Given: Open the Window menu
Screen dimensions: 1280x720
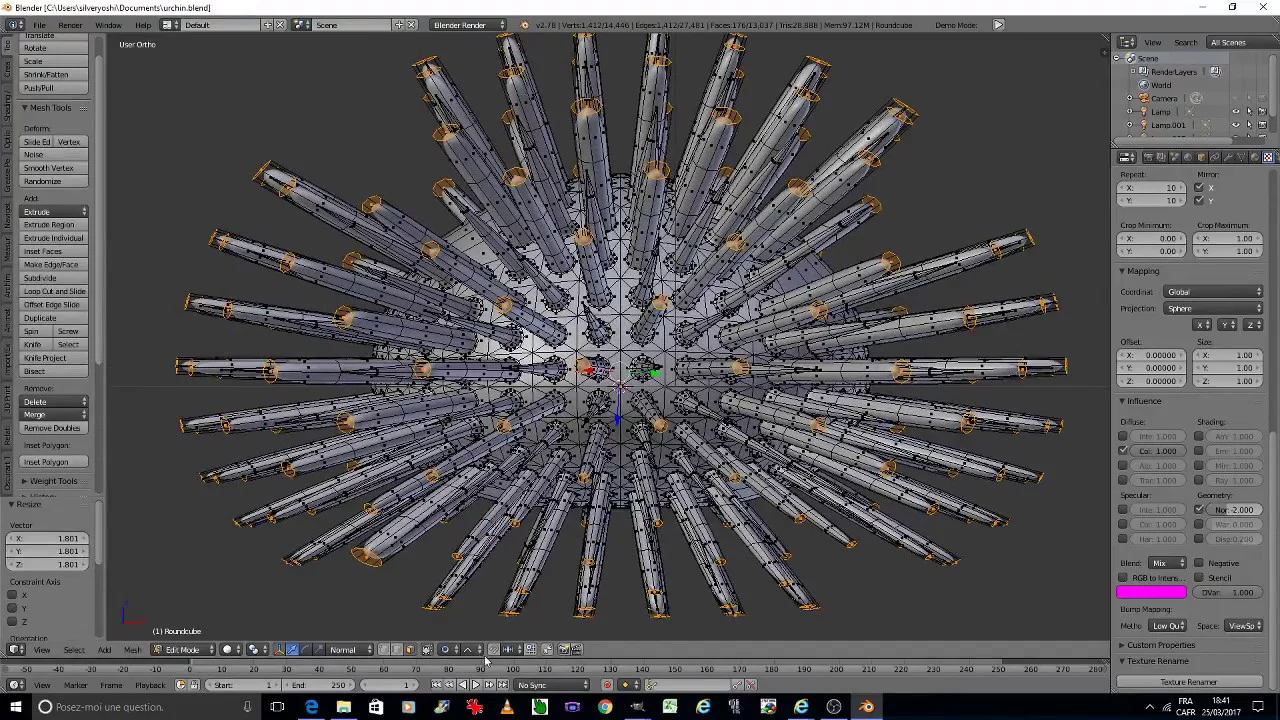Looking at the screenshot, I should coord(108,24).
